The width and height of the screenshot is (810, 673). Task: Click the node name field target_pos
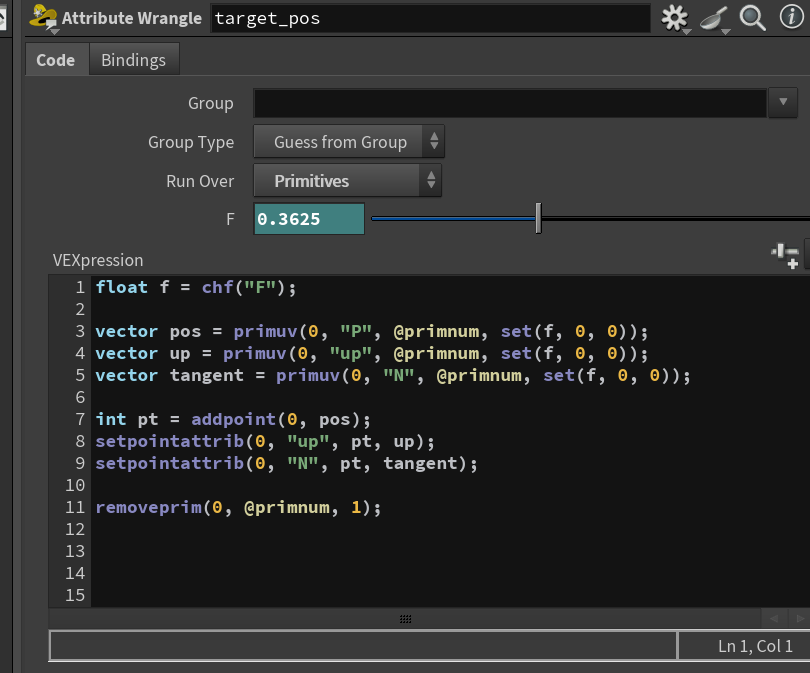(431, 19)
